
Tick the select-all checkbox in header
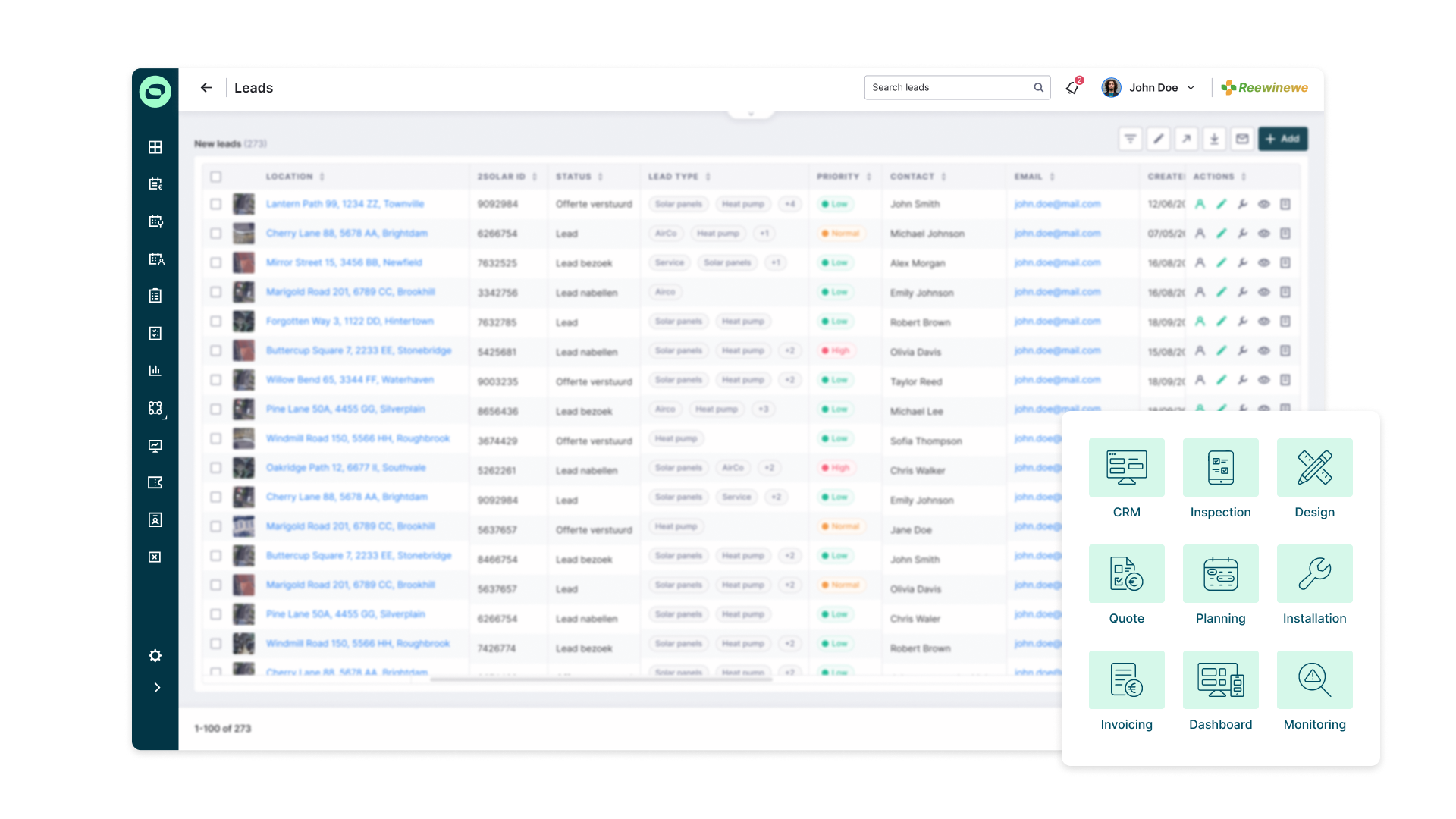click(x=216, y=177)
